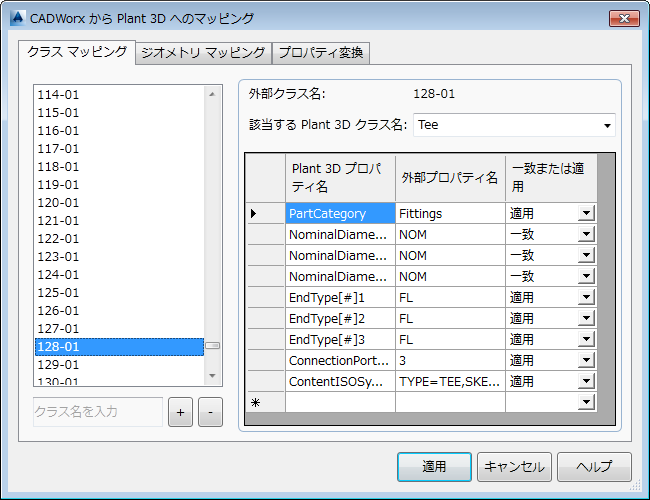
Task: Click class list scrollbar up arrow
Action: 212,95
